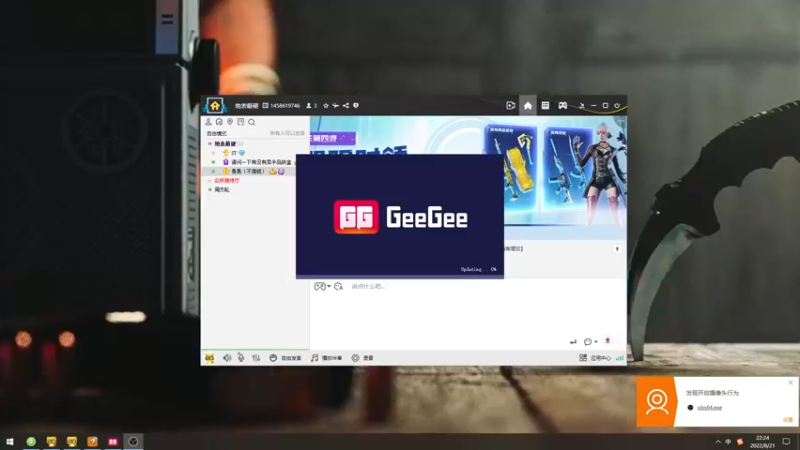Expand the last sub-channel in the tree

pyautogui.click(x=210, y=190)
